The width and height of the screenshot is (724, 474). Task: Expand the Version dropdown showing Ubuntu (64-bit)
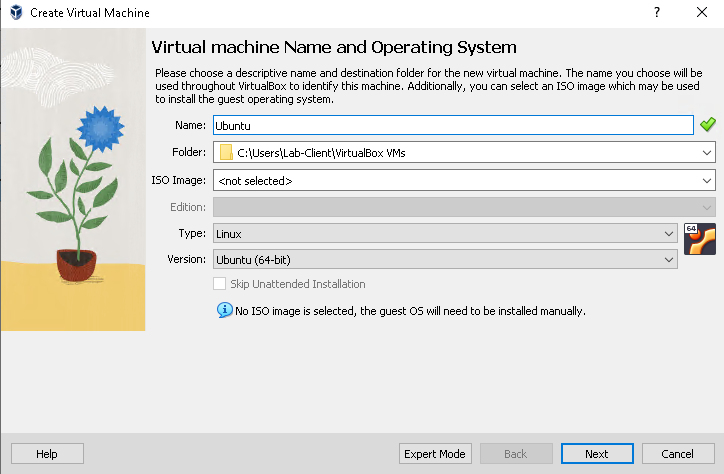[x=445, y=259]
